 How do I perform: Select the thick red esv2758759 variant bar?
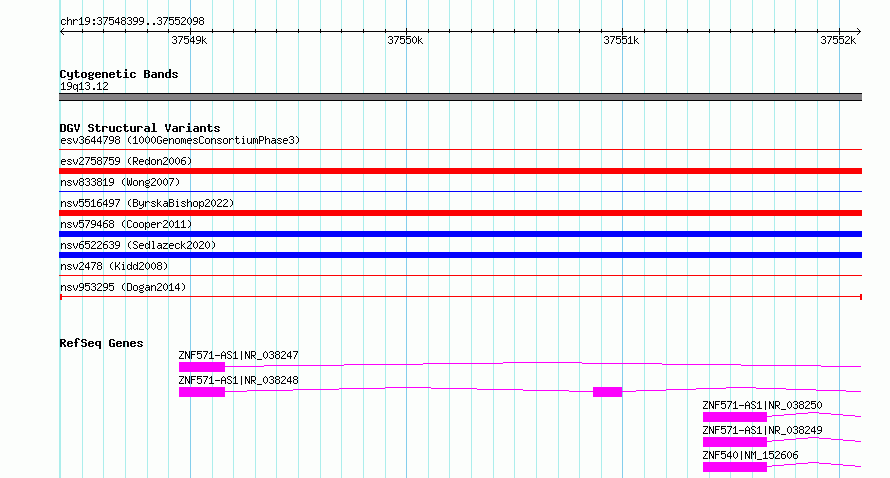[460, 171]
